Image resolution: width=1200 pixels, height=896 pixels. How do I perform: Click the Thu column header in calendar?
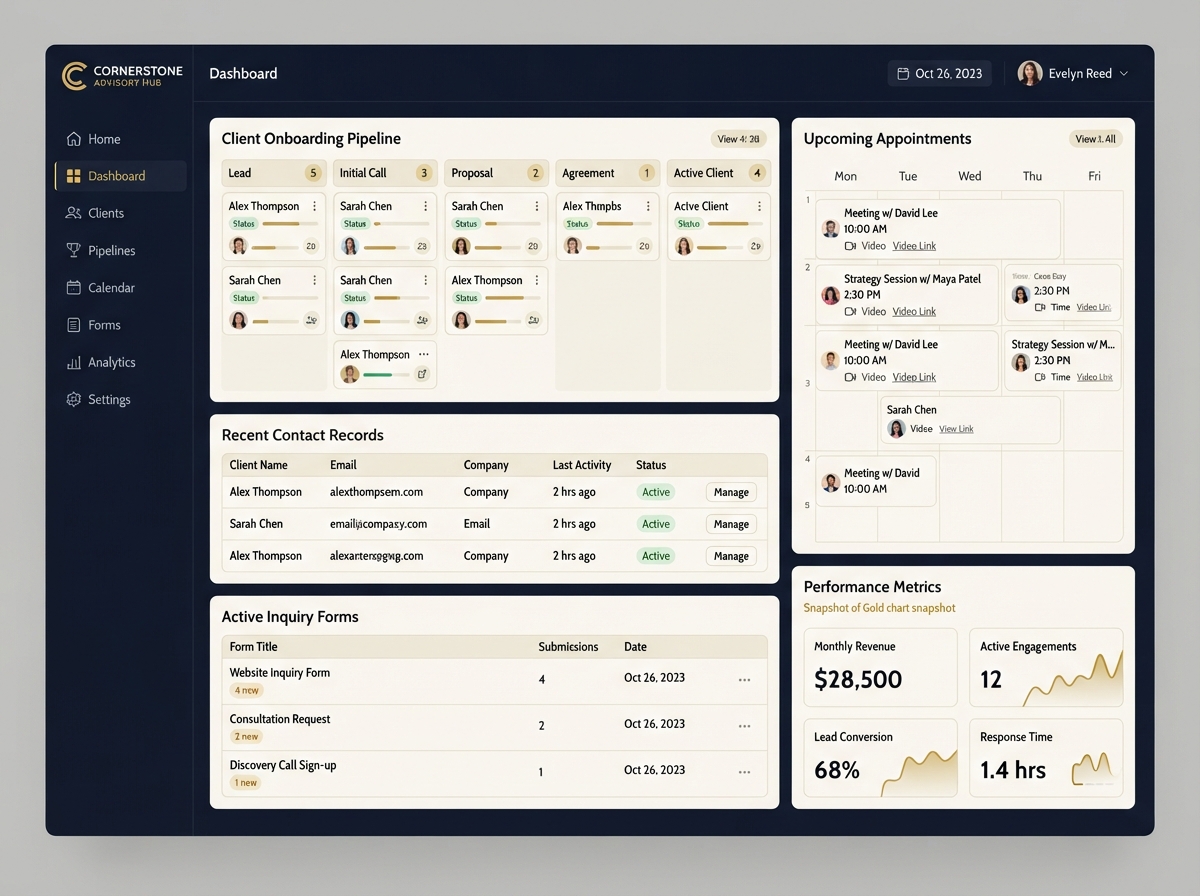[x=1032, y=176]
